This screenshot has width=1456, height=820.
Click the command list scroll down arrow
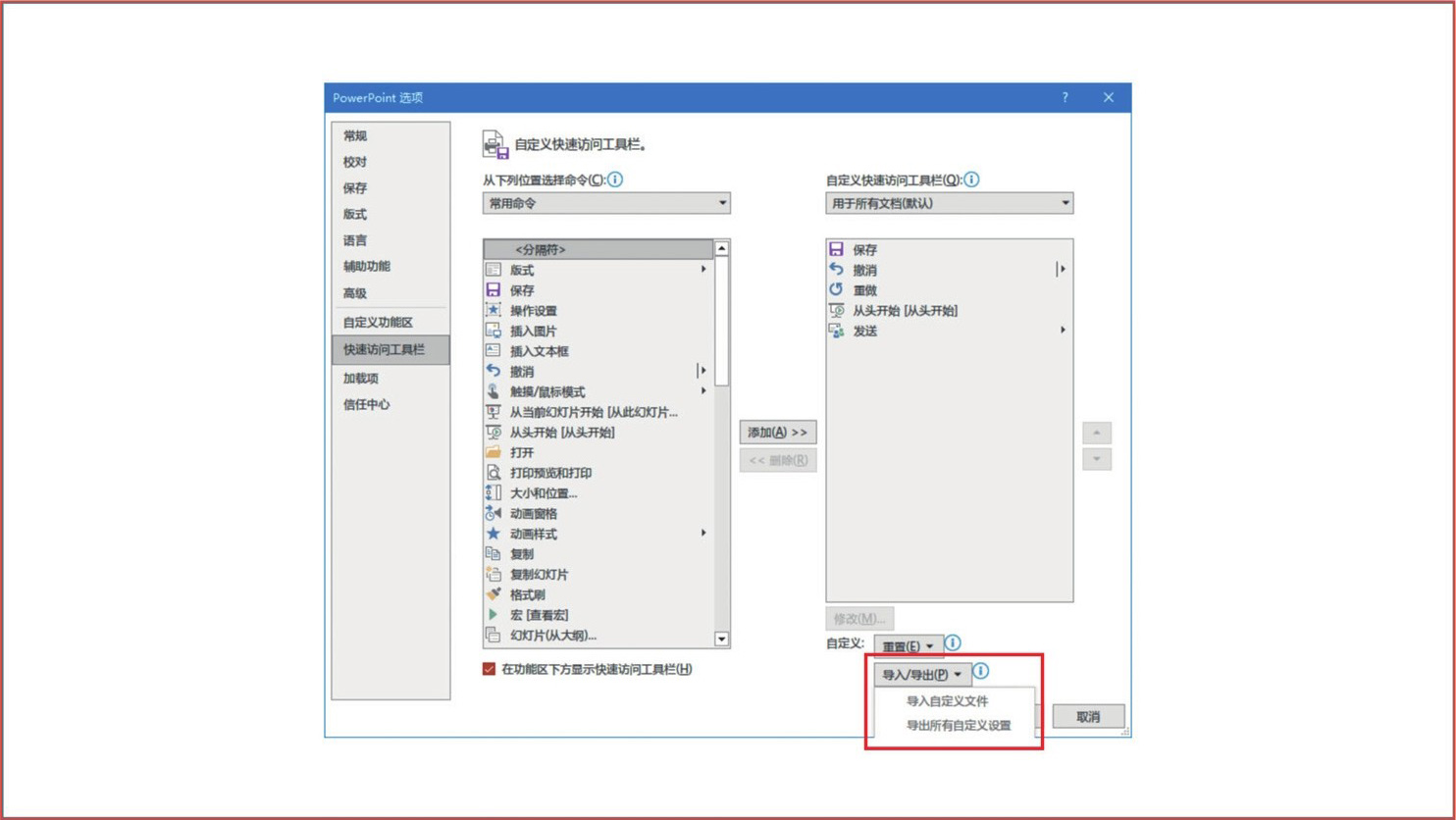tap(721, 640)
